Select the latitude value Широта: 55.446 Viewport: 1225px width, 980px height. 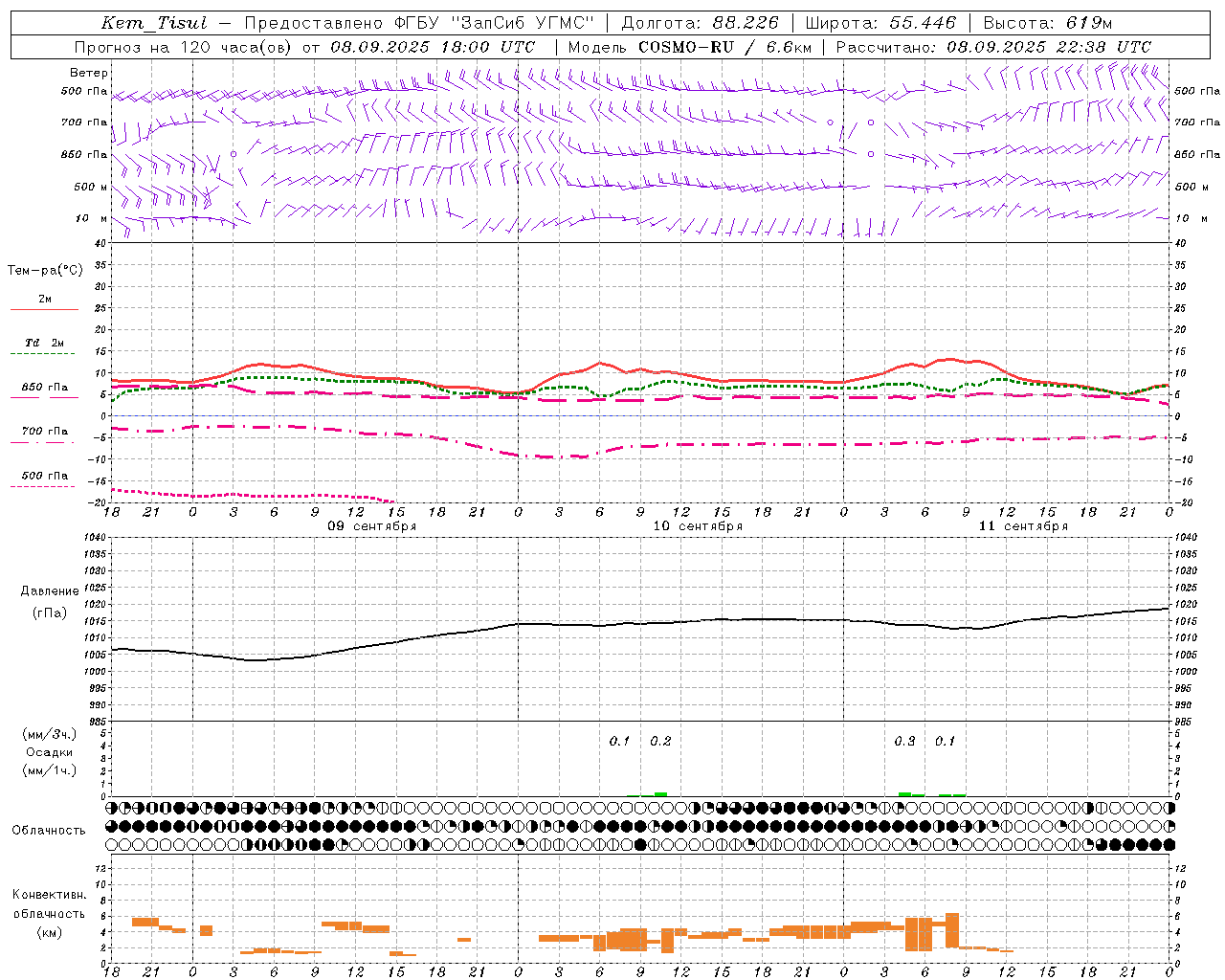[x=880, y=23]
